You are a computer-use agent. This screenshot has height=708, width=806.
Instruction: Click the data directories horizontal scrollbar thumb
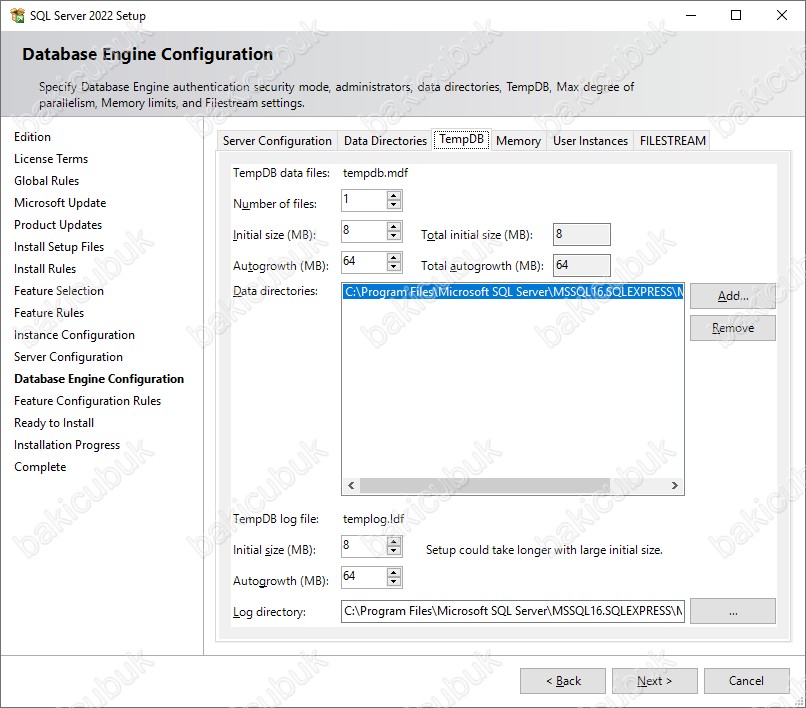click(x=485, y=485)
